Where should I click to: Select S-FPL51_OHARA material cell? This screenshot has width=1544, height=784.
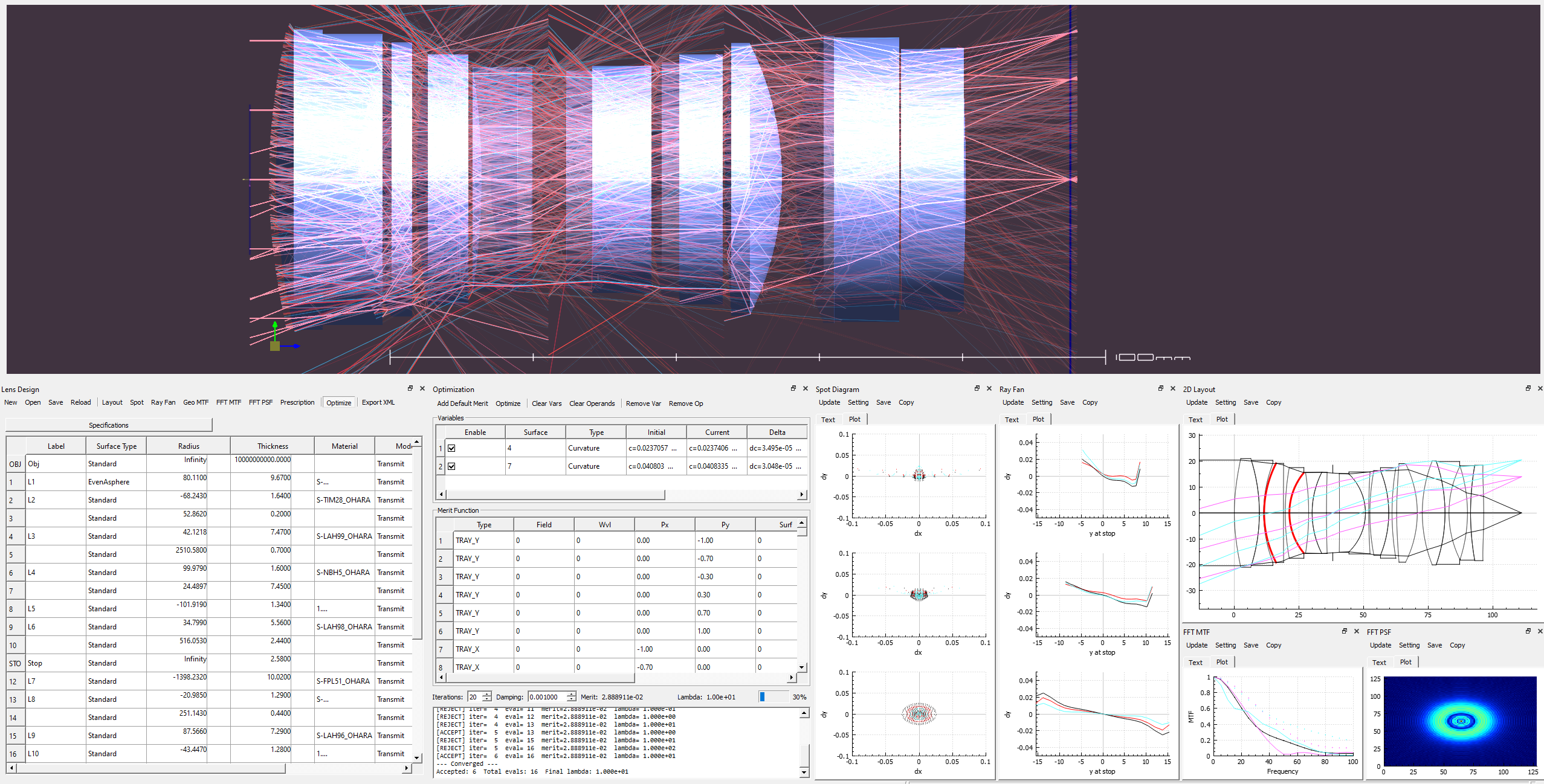[x=344, y=681]
